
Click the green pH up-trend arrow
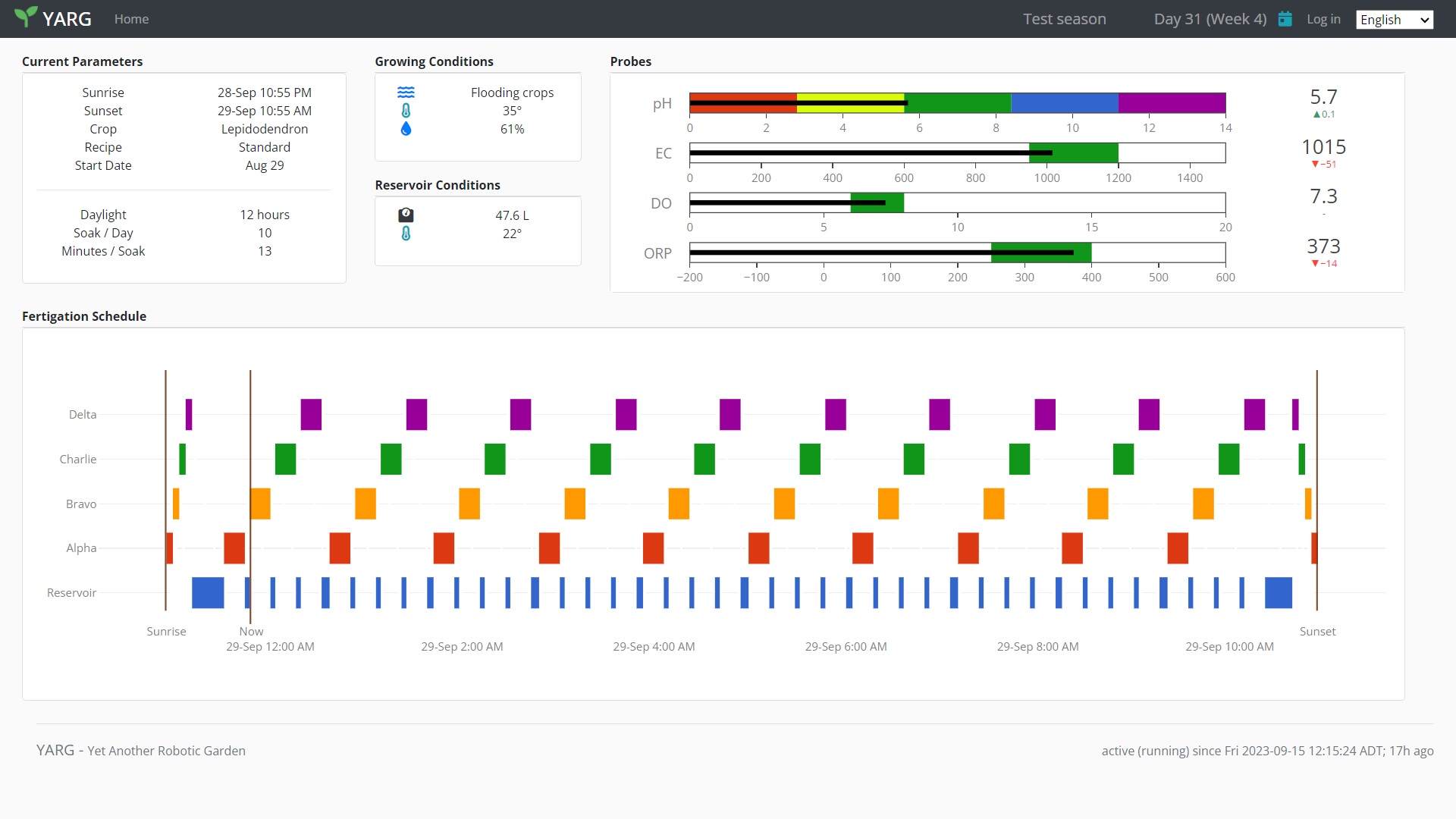coord(1316,115)
